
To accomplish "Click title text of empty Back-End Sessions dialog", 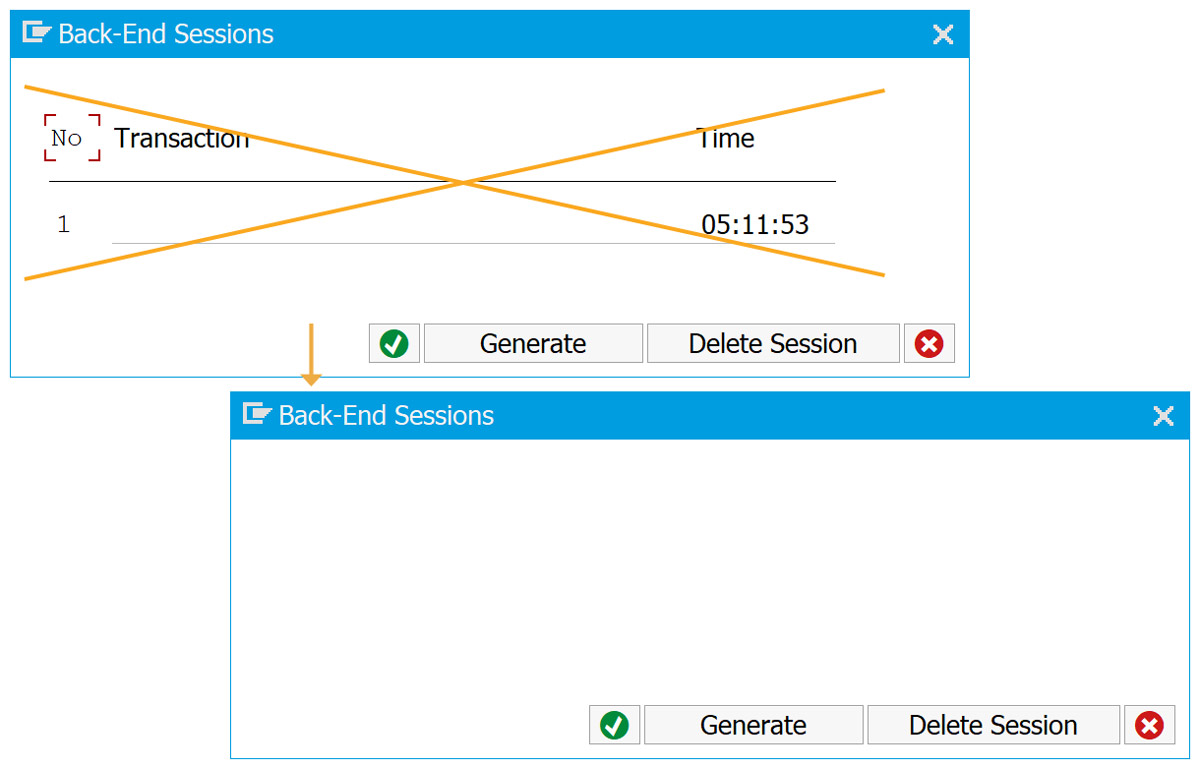I will tap(386, 415).
